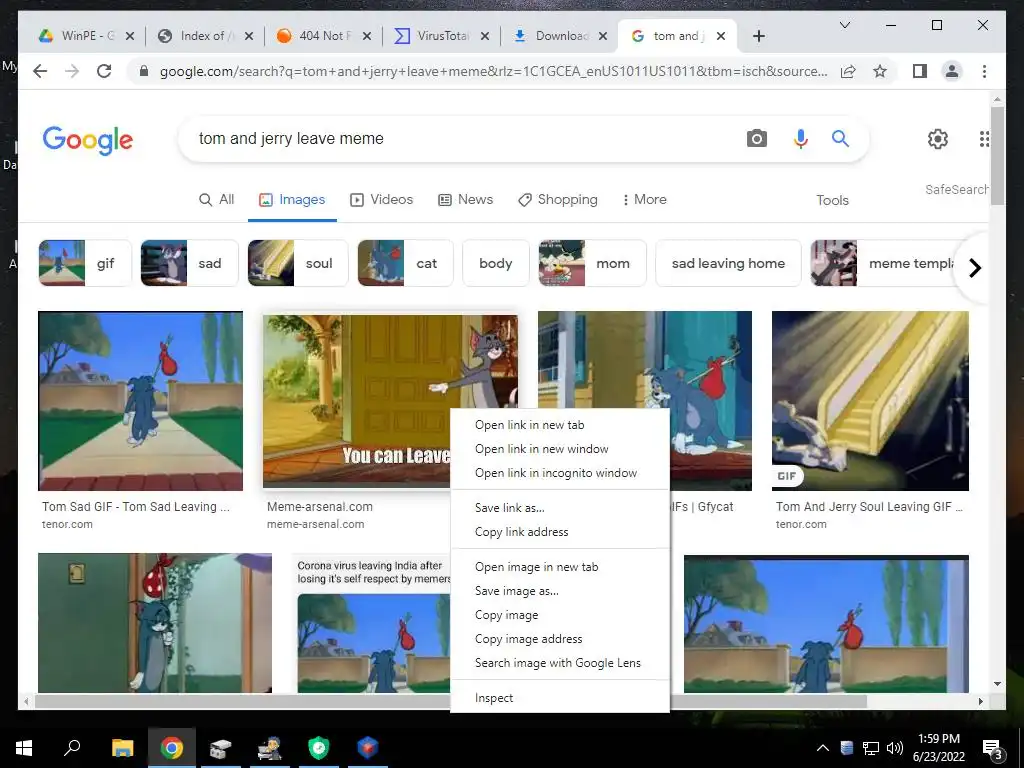Open Windows taskbar search

pyautogui.click(x=72, y=747)
